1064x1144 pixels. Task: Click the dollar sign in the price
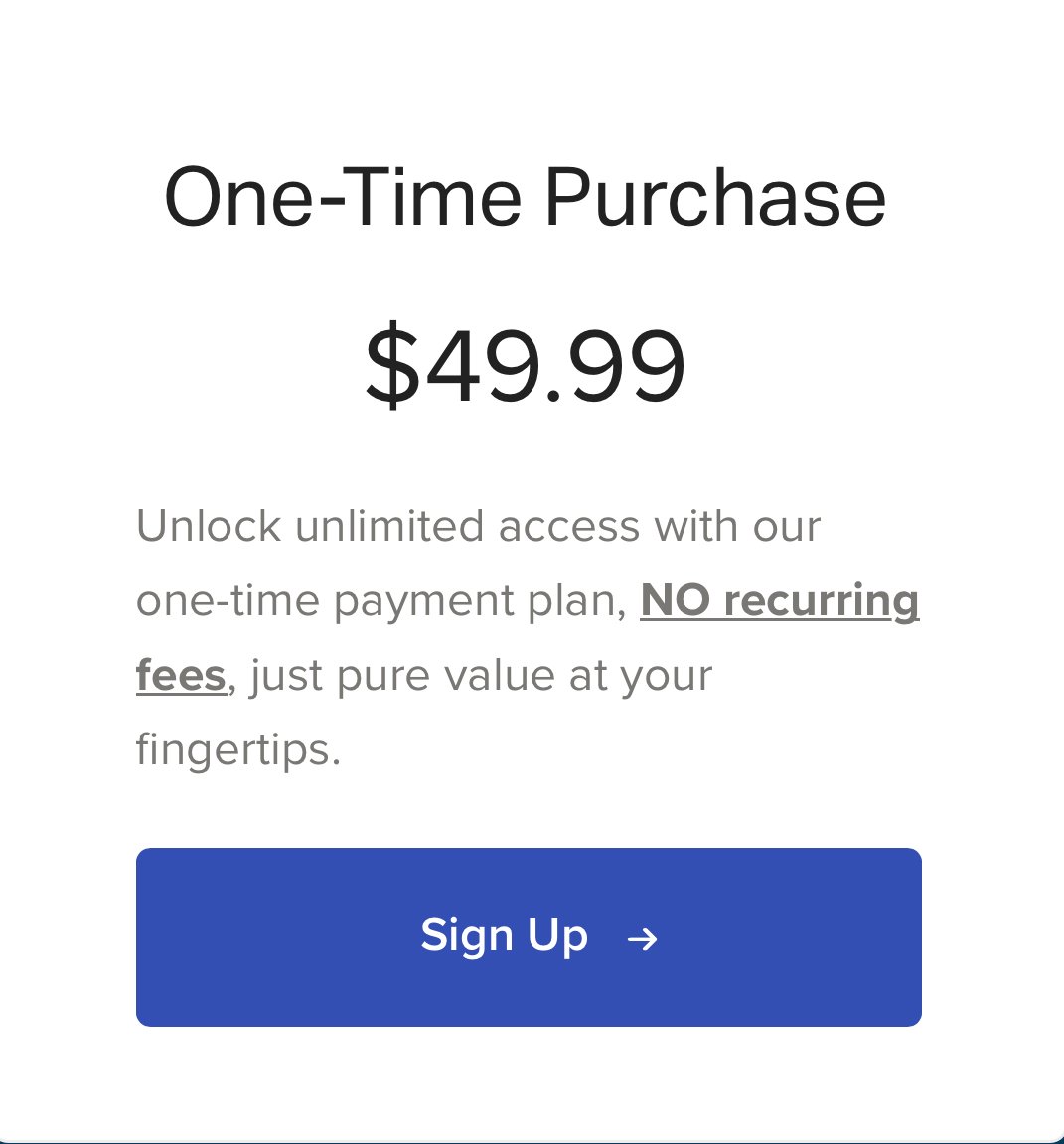(x=393, y=365)
